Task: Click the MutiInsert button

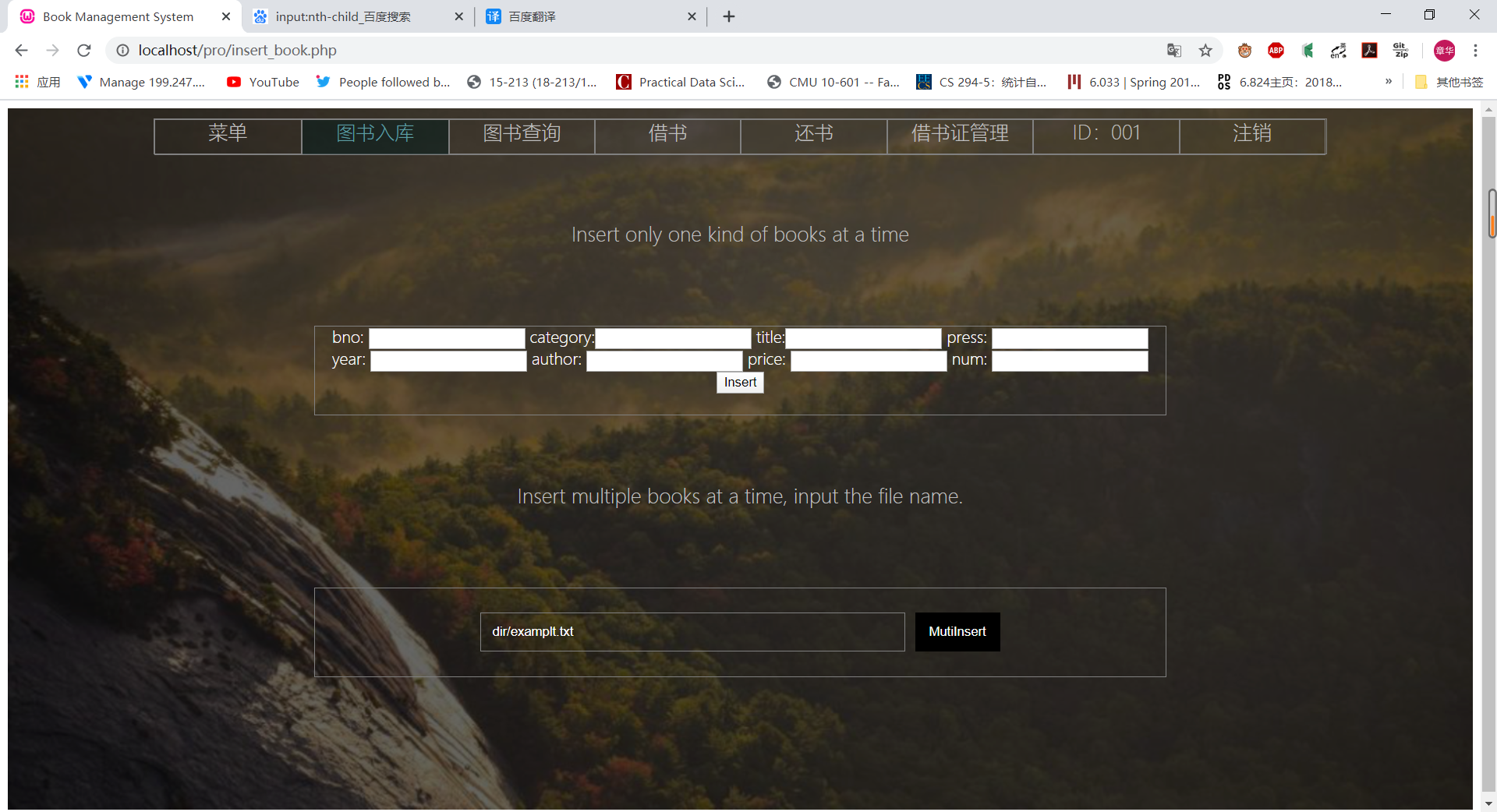Action: (x=957, y=632)
